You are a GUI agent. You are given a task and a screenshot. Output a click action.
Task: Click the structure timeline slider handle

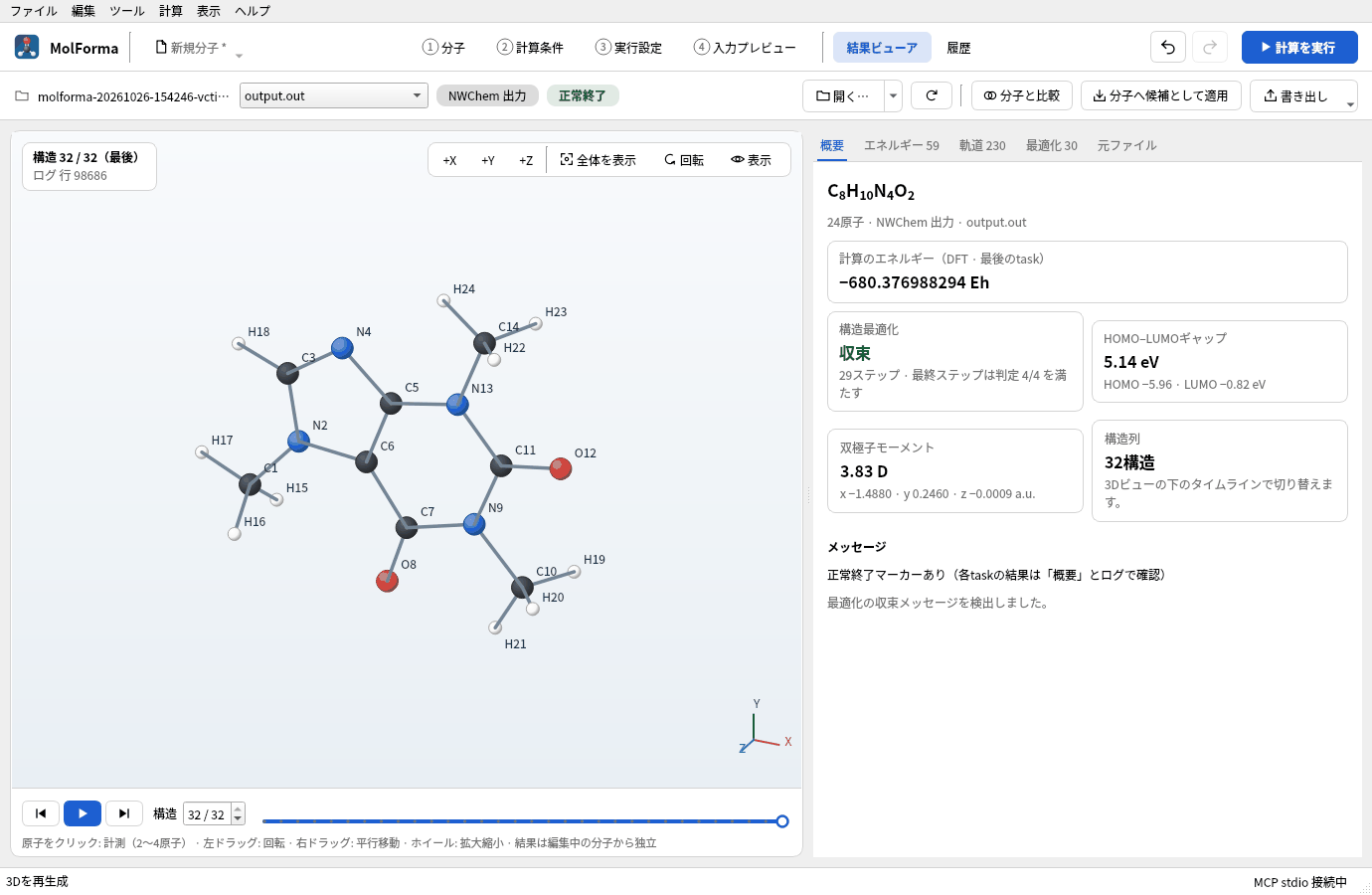(x=782, y=821)
